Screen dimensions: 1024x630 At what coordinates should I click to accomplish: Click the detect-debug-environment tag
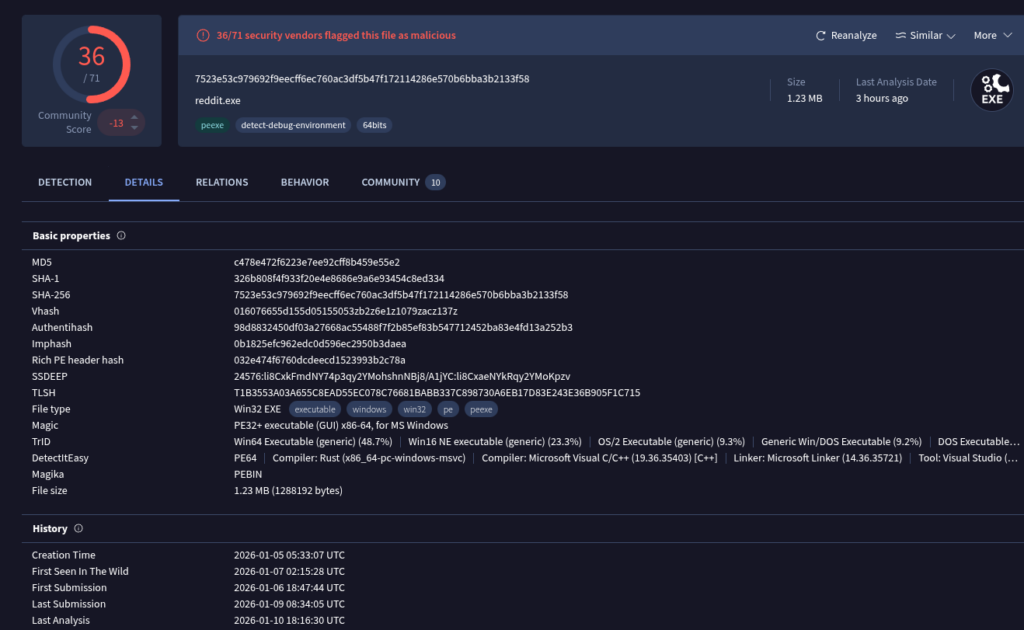(294, 125)
